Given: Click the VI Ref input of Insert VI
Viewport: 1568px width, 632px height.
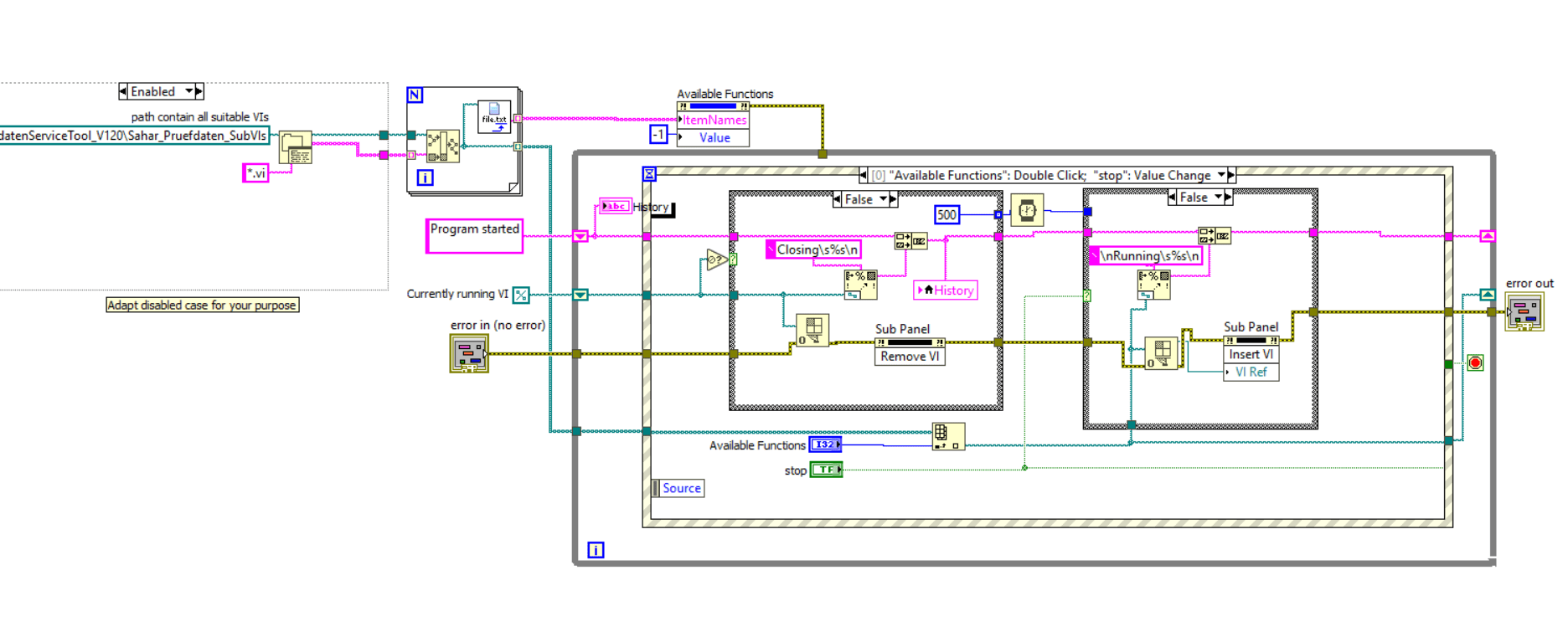Looking at the screenshot, I should [1251, 372].
